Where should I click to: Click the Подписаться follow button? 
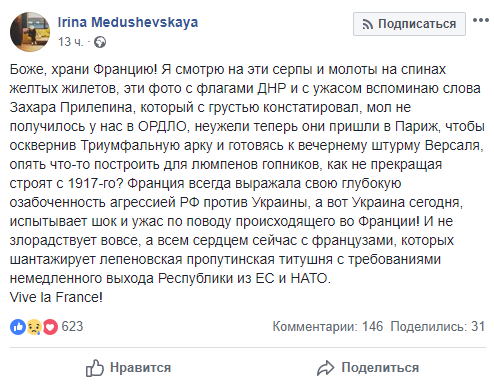point(409,24)
